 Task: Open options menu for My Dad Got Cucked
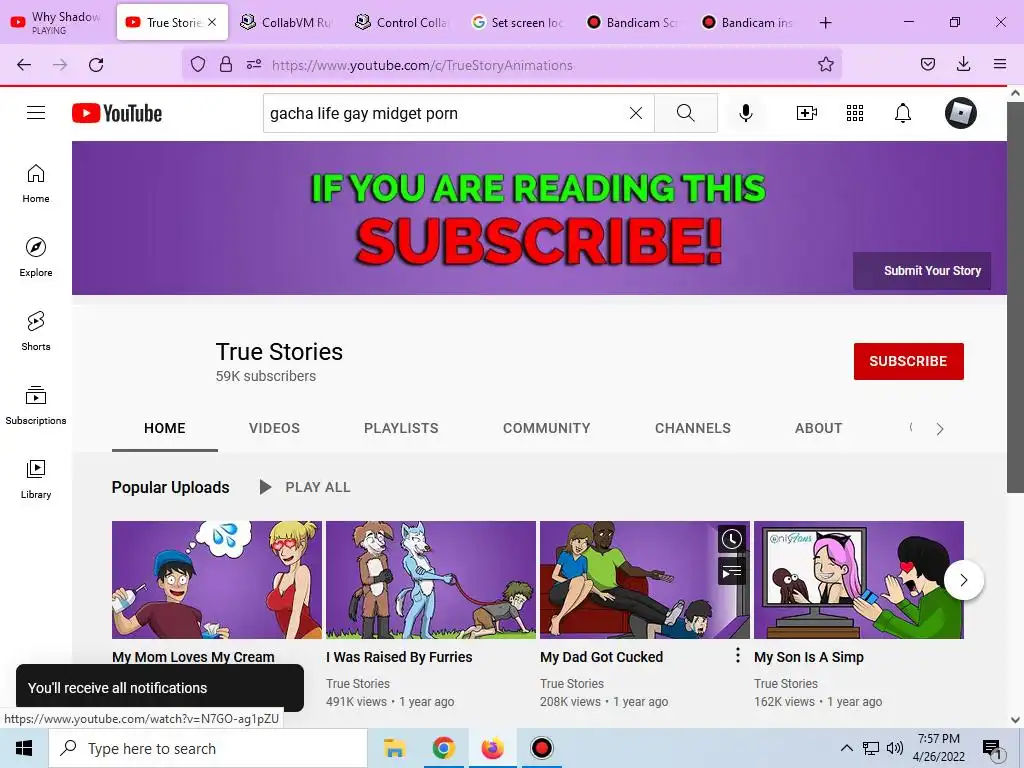pyautogui.click(x=737, y=656)
